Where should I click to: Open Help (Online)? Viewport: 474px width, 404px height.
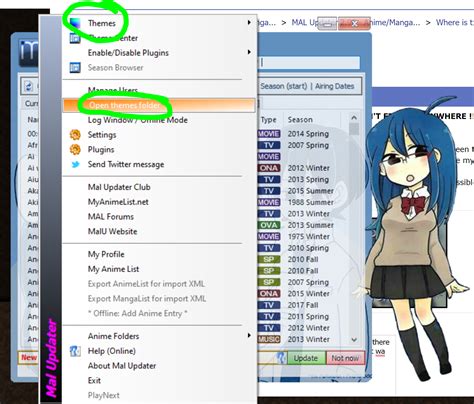coord(112,351)
